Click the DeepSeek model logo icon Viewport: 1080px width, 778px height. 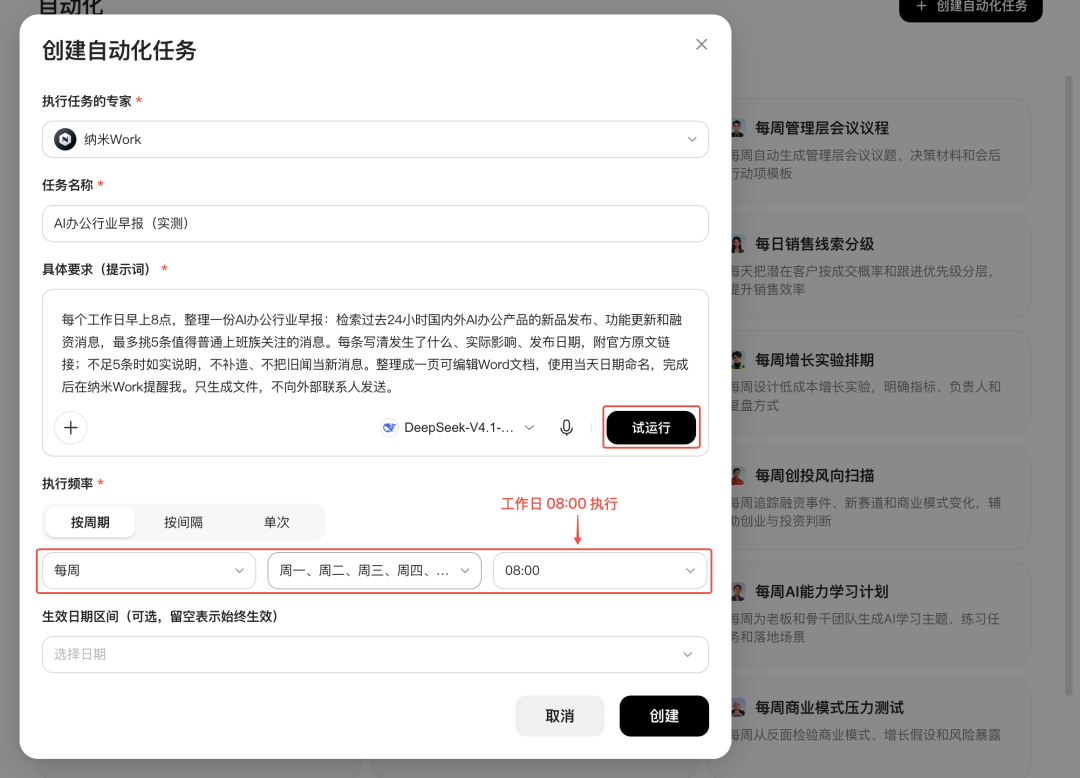click(389, 428)
